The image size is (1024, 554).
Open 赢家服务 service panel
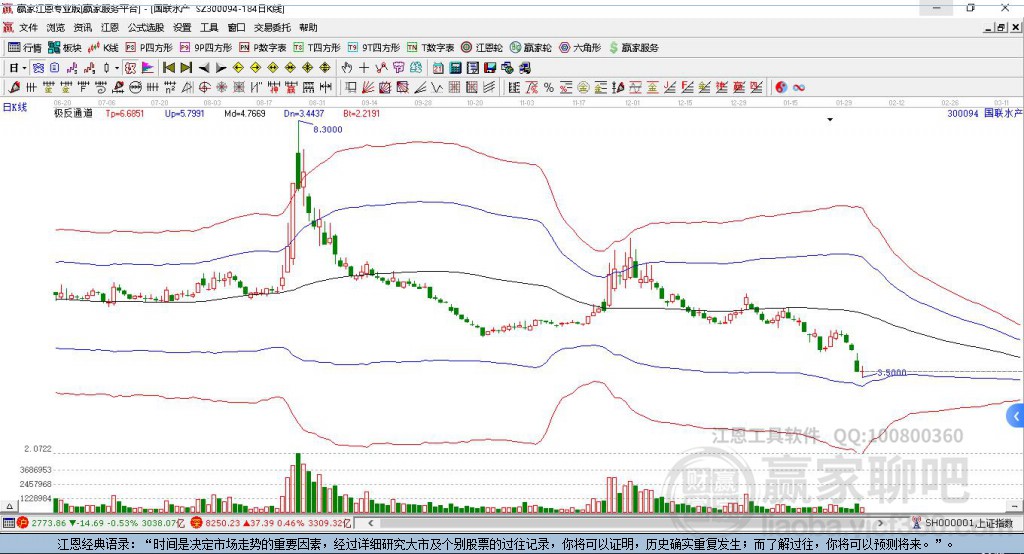coord(633,48)
